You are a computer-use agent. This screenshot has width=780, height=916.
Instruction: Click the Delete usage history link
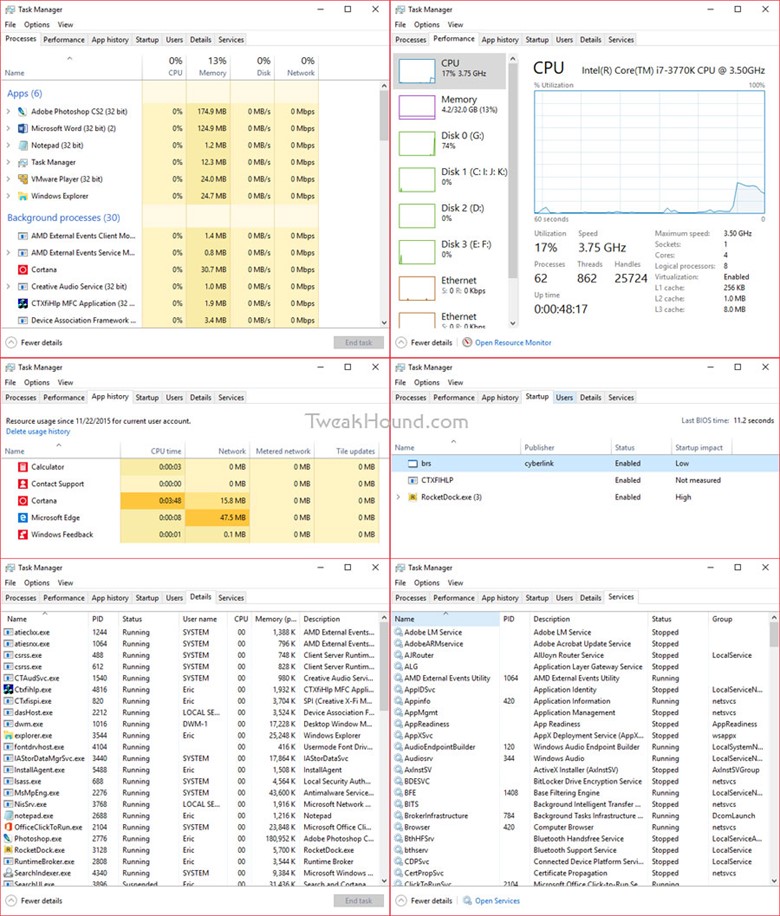click(x=38, y=432)
